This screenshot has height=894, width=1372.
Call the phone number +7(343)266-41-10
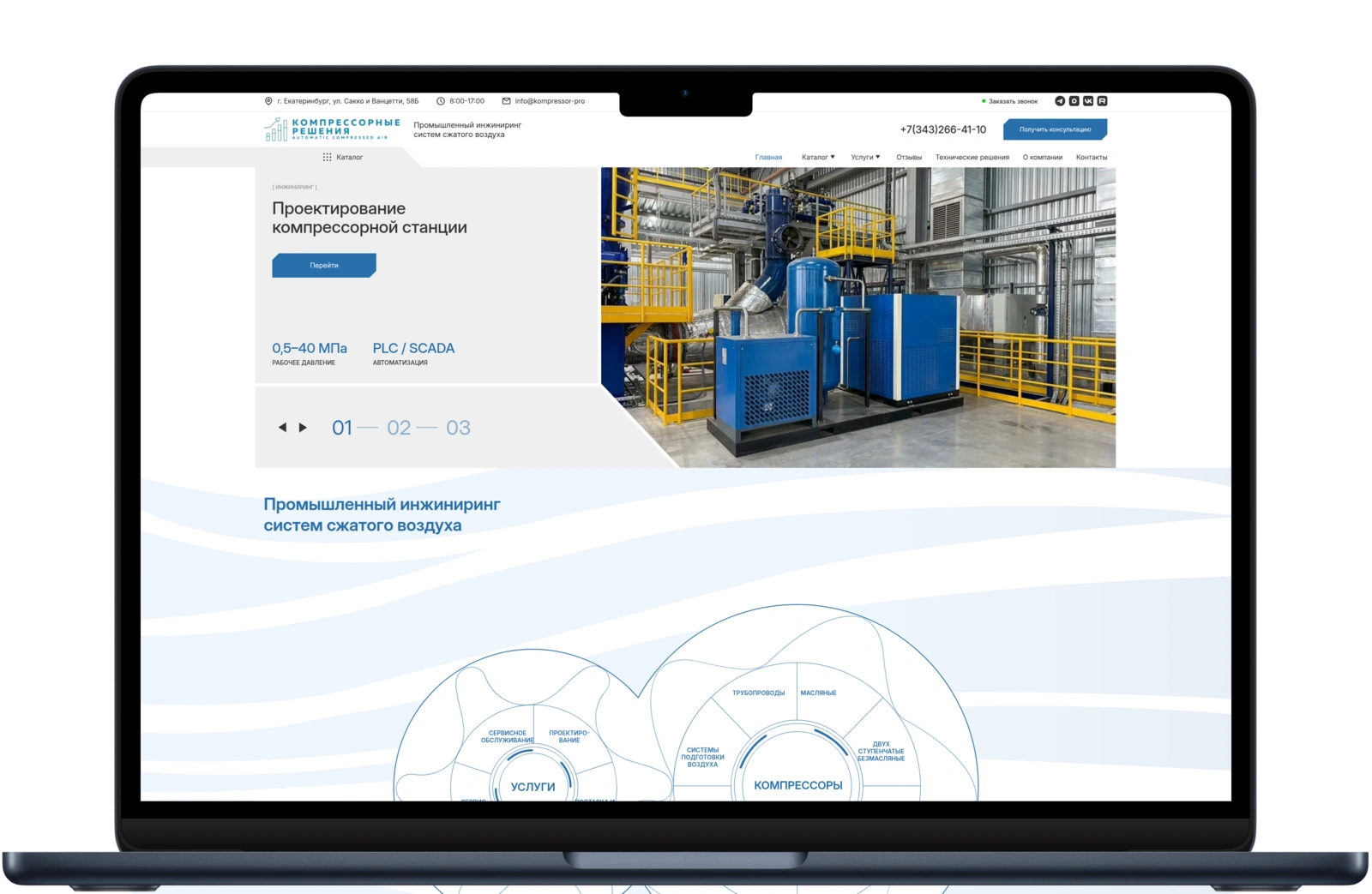coord(942,129)
